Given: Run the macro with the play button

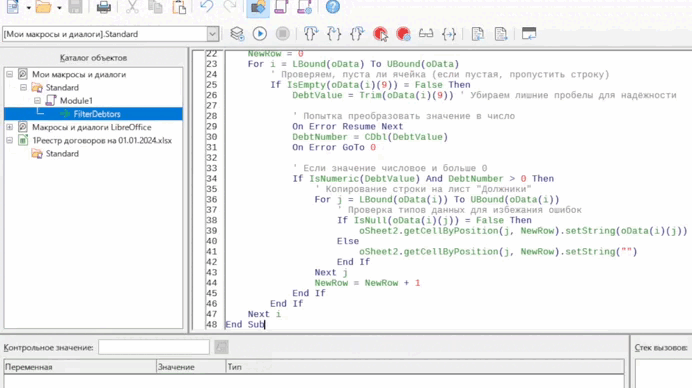Looking at the screenshot, I should (x=260, y=34).
